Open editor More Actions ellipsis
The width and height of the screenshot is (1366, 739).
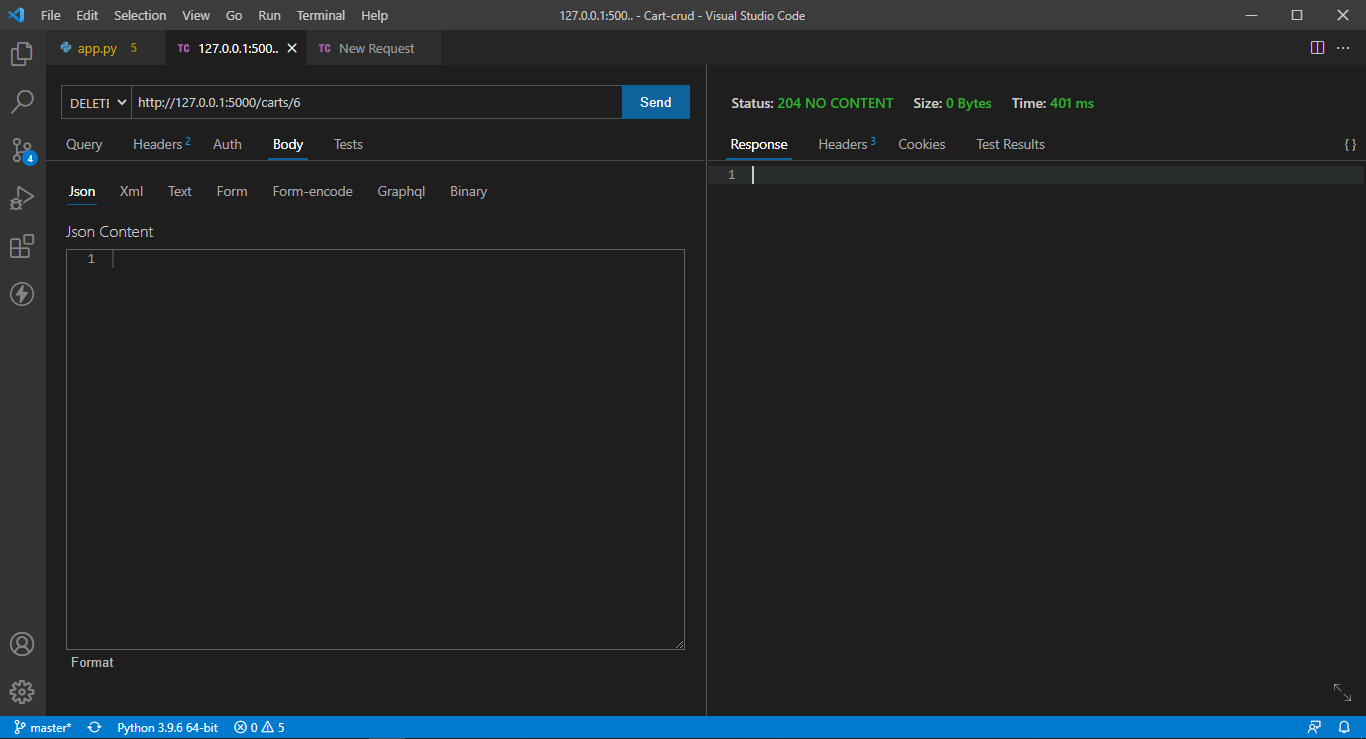tap(1343, 48)
